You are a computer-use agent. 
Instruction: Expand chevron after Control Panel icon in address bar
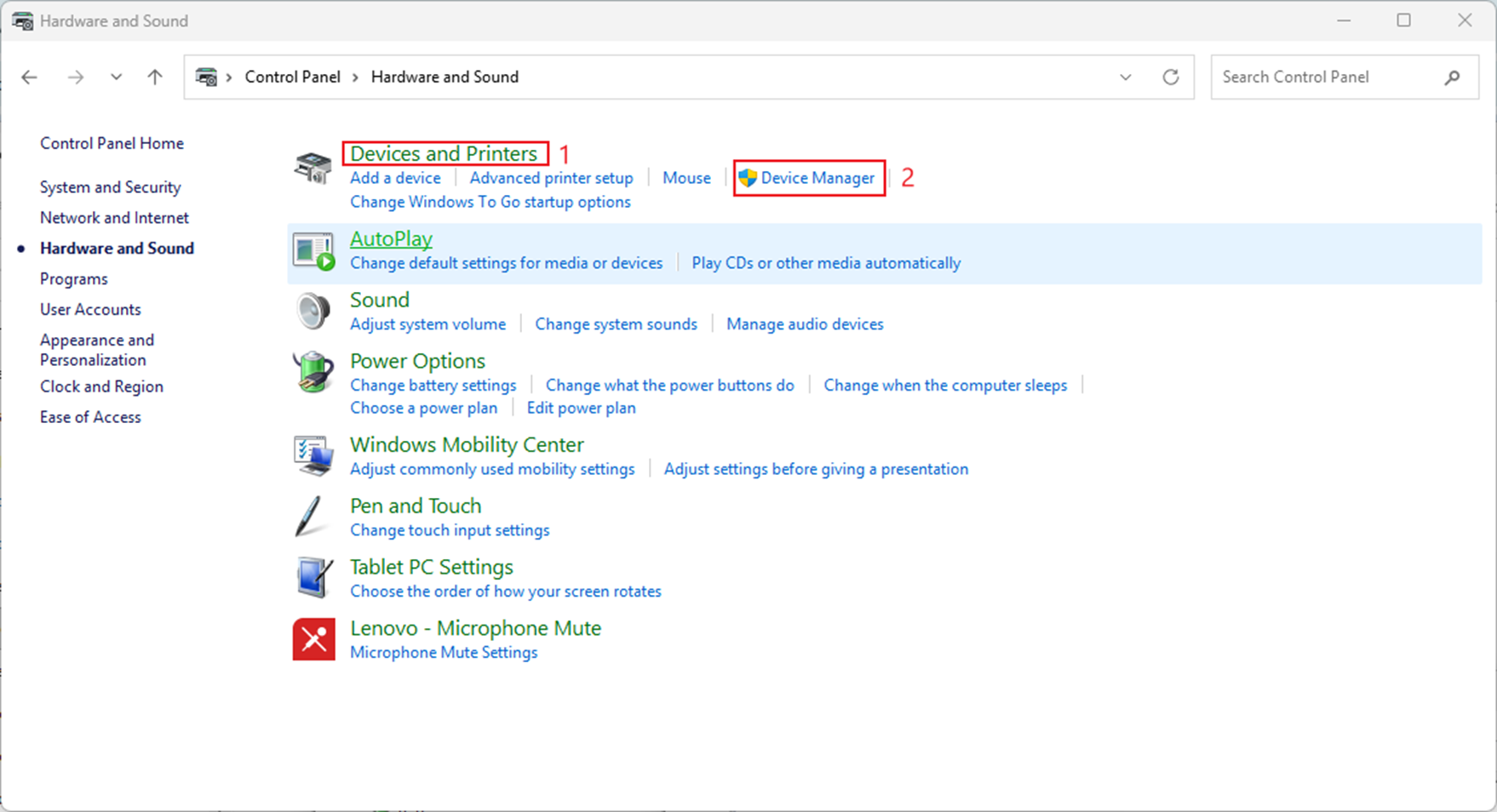tap(229, 77)
